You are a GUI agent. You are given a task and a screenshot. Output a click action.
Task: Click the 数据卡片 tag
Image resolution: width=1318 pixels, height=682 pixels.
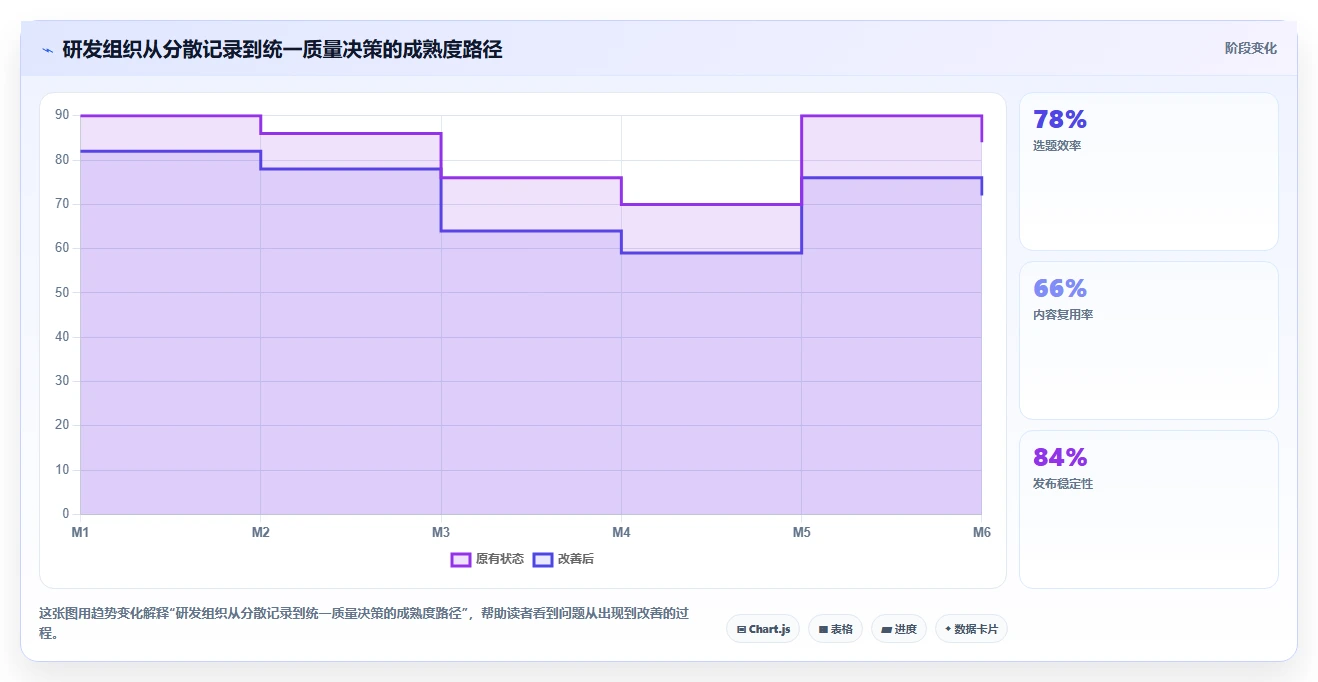tap(971, 629)
